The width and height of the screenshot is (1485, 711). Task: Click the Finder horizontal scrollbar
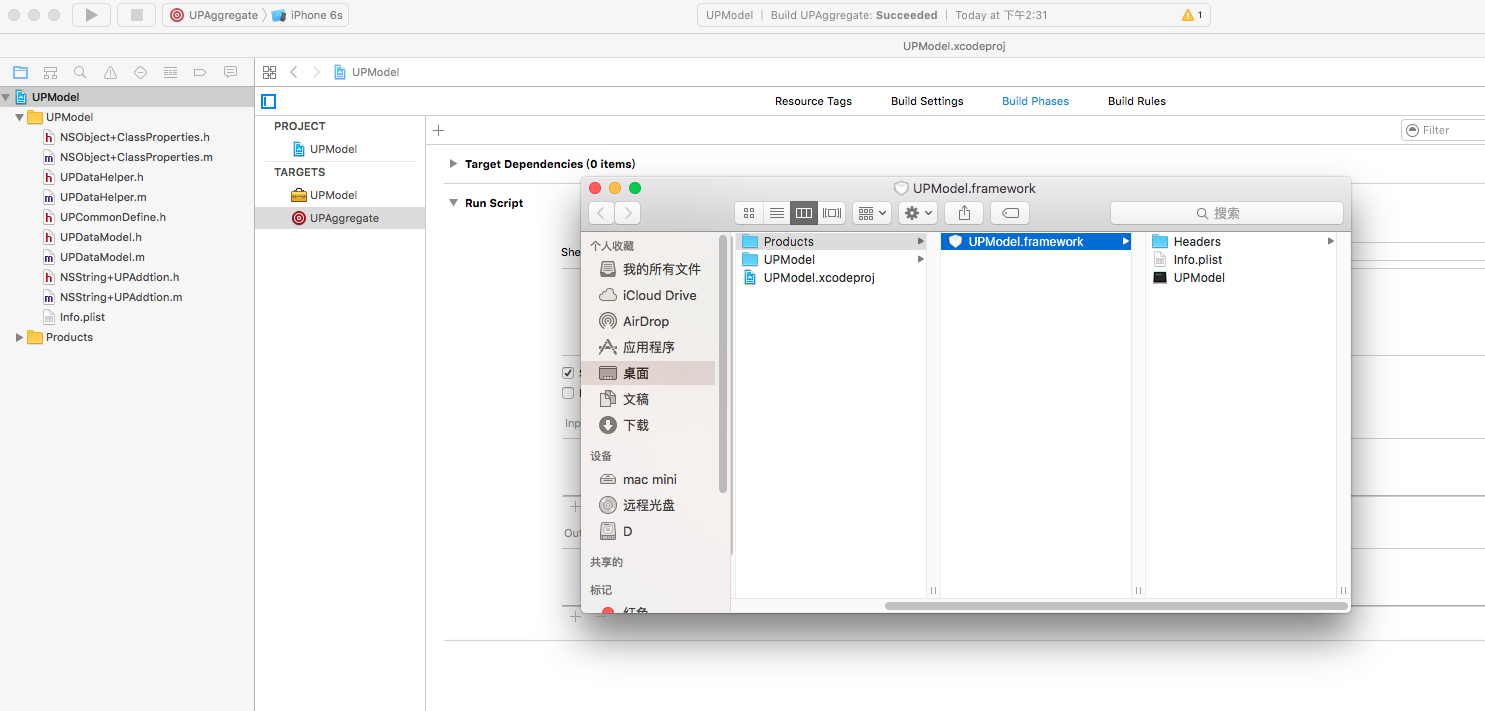[x=1115, y=605]
